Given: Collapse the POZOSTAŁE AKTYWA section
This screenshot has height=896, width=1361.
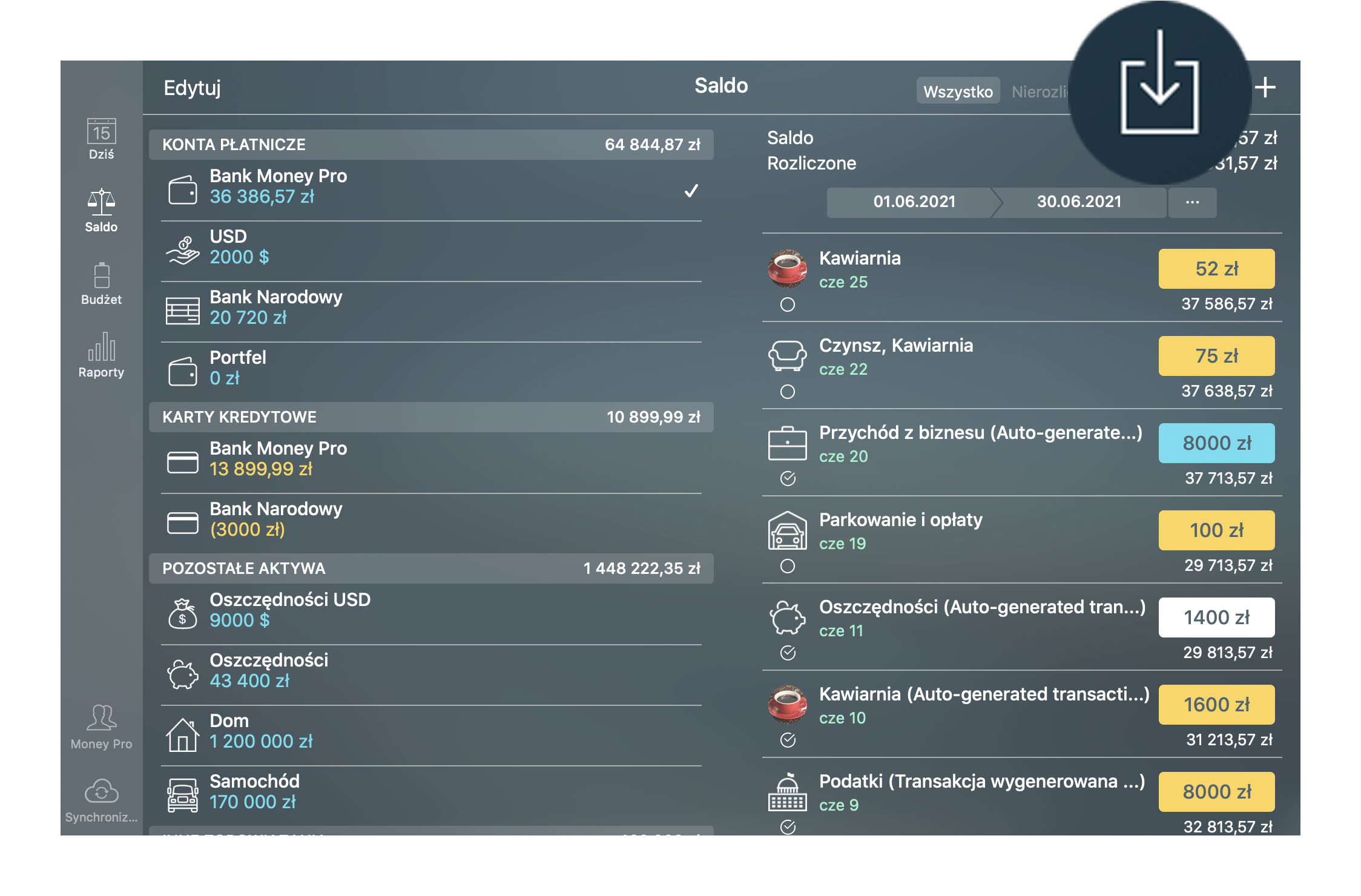Looking at the screenshot, I should (431, 568).
